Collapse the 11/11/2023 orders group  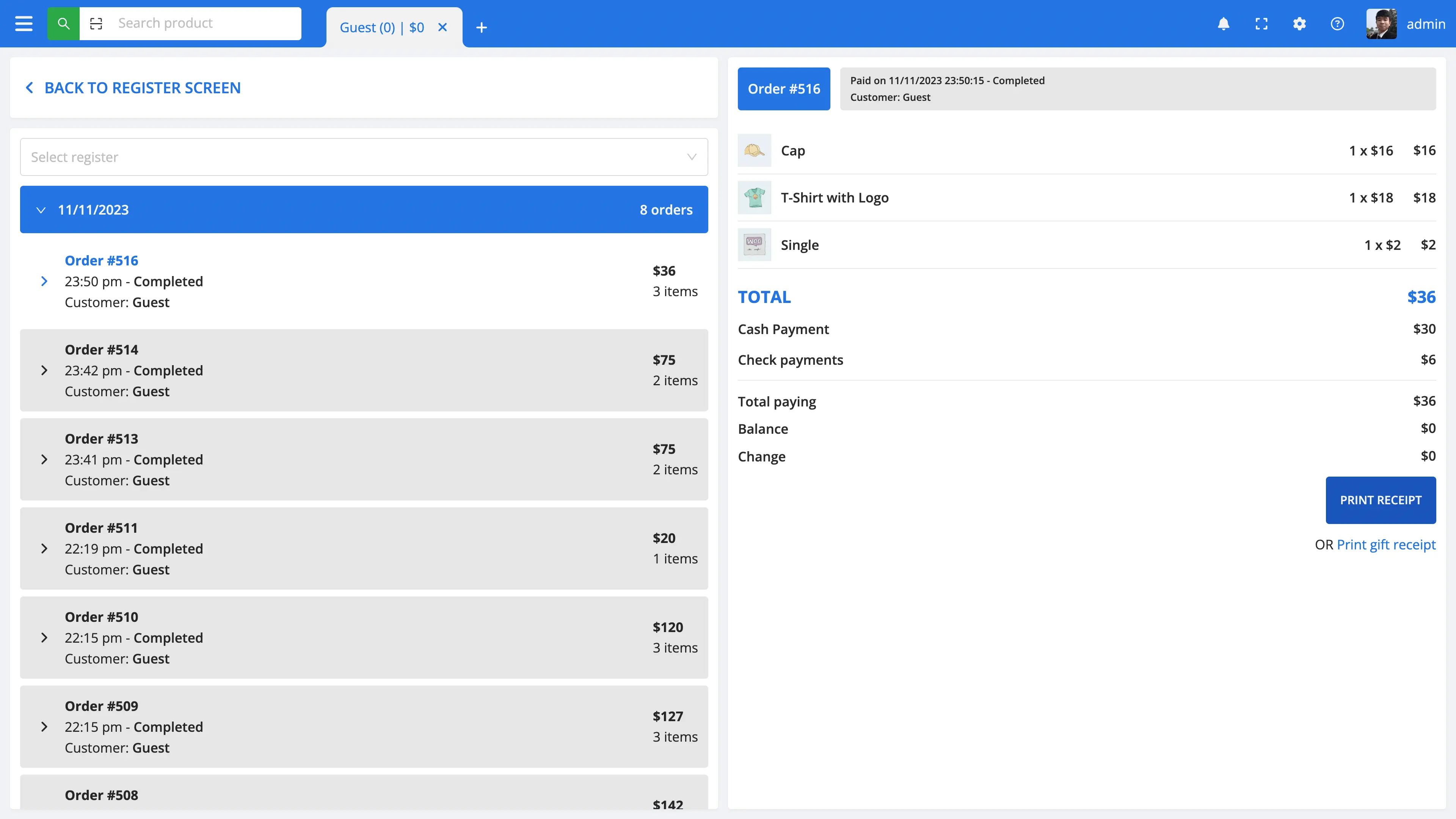tap(41, 210)
